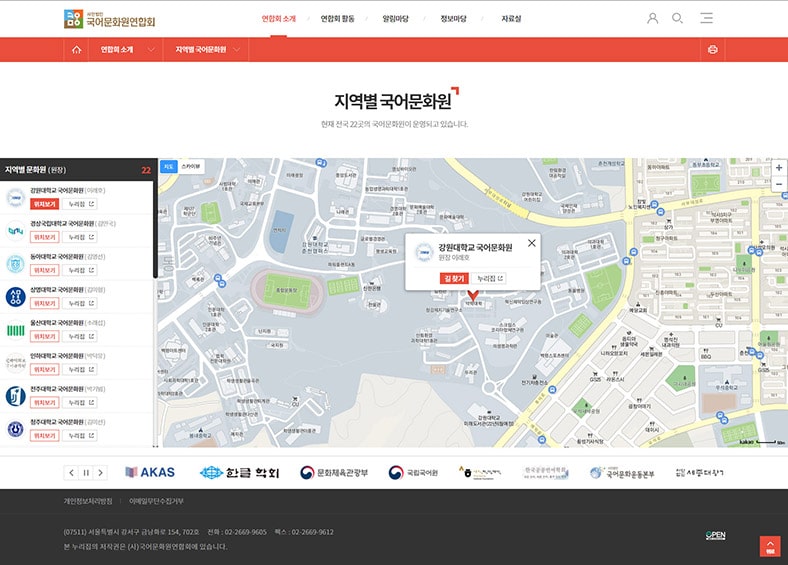Open the search magnifier icon
The width and height of the screenshot is (788, 565).
coord(678,18)
